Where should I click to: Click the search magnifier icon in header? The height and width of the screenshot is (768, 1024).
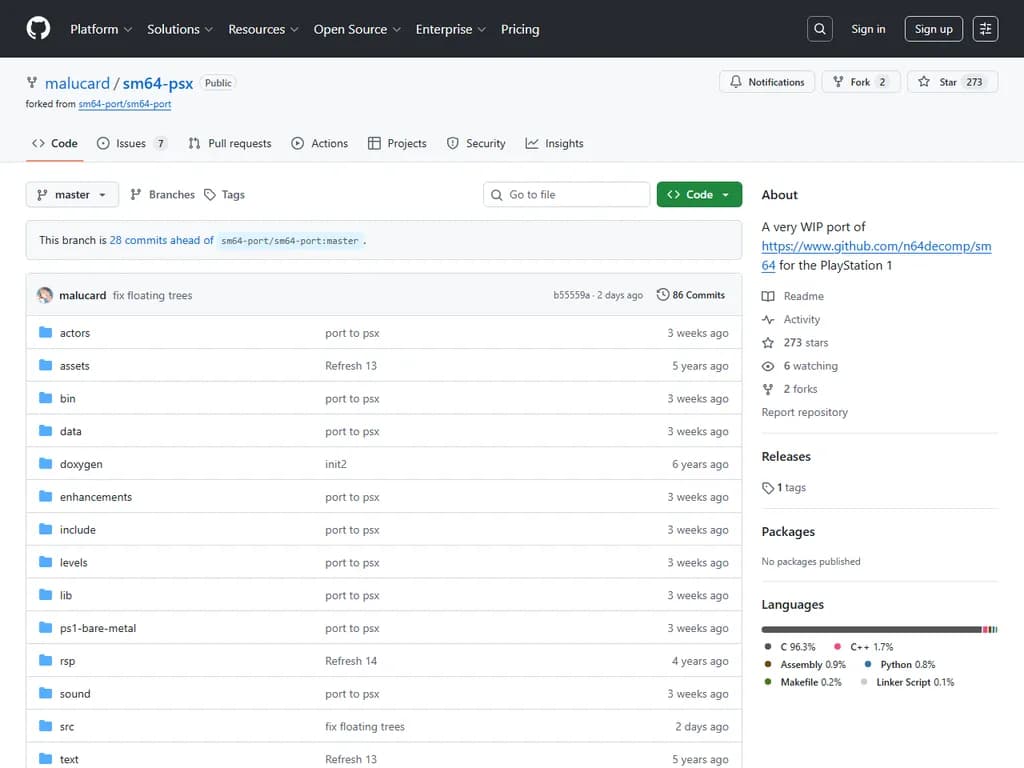point(820,29)
